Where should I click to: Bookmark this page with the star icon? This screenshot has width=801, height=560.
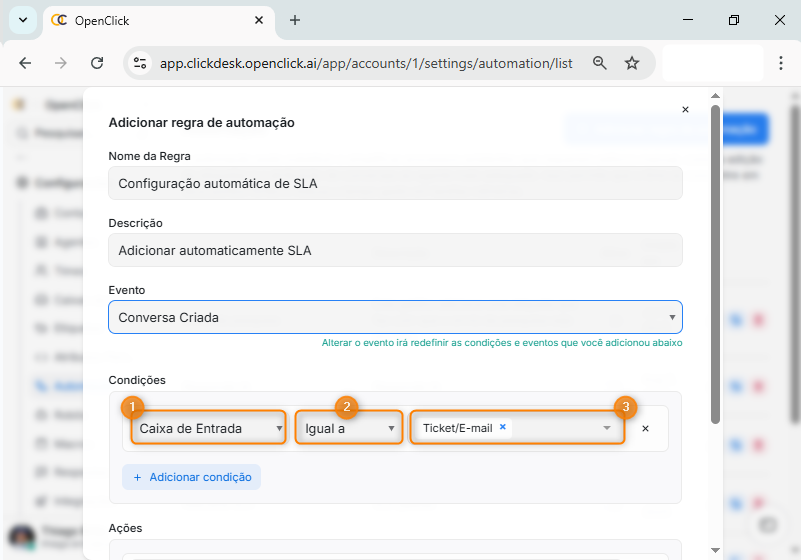coord(632,62)
